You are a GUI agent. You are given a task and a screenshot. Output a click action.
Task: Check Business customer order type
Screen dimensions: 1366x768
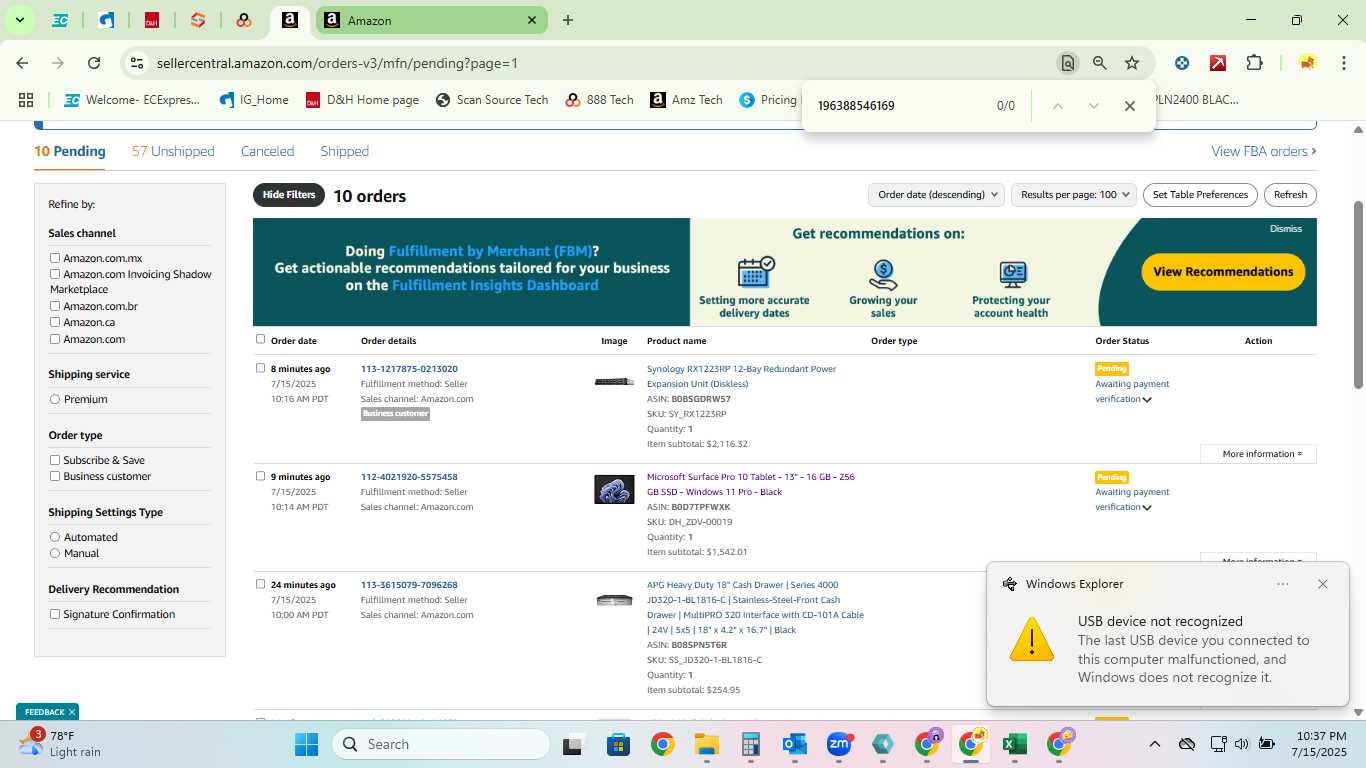(55, 476)
